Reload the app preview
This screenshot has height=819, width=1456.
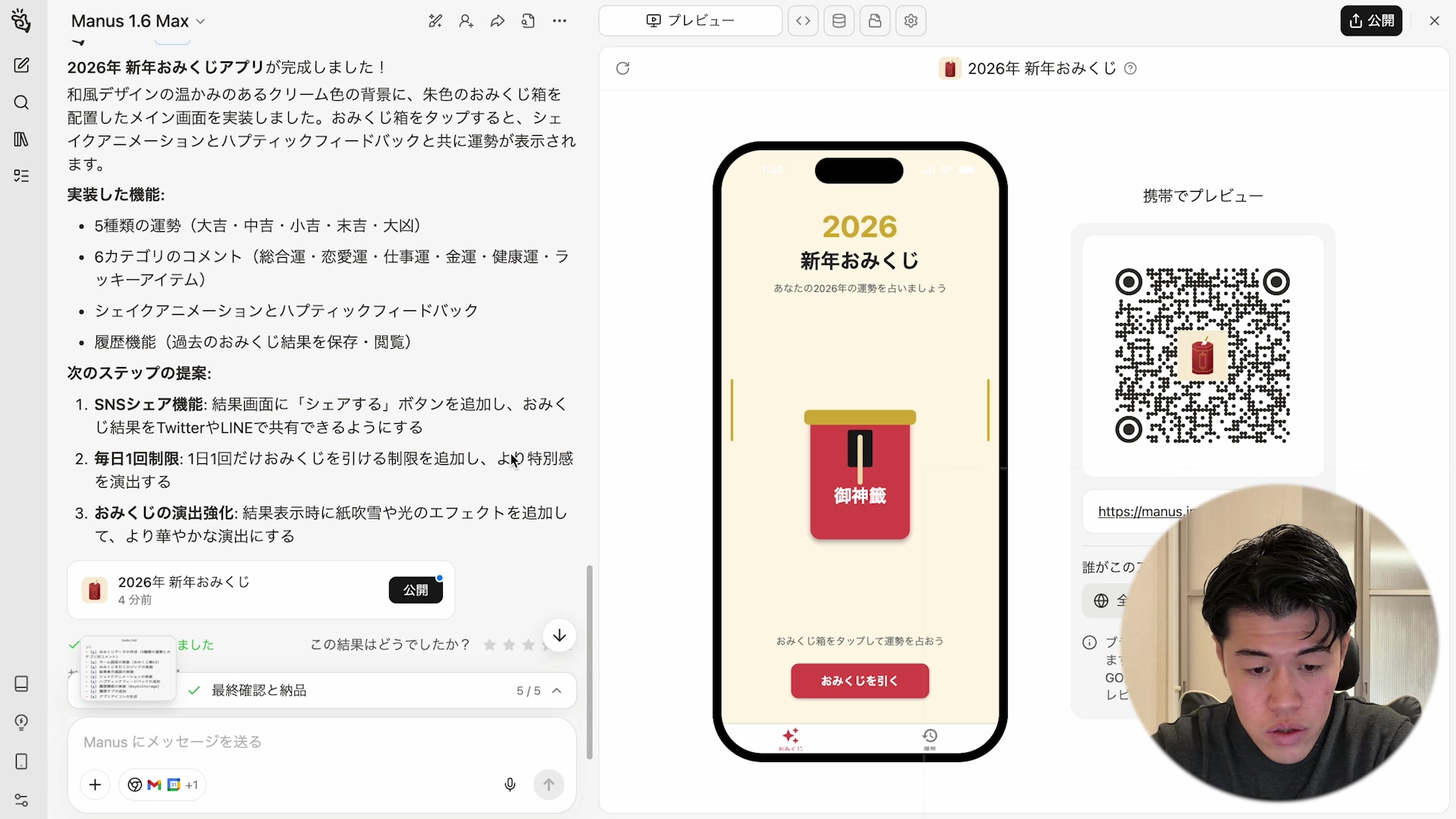[x=623, y=68]
